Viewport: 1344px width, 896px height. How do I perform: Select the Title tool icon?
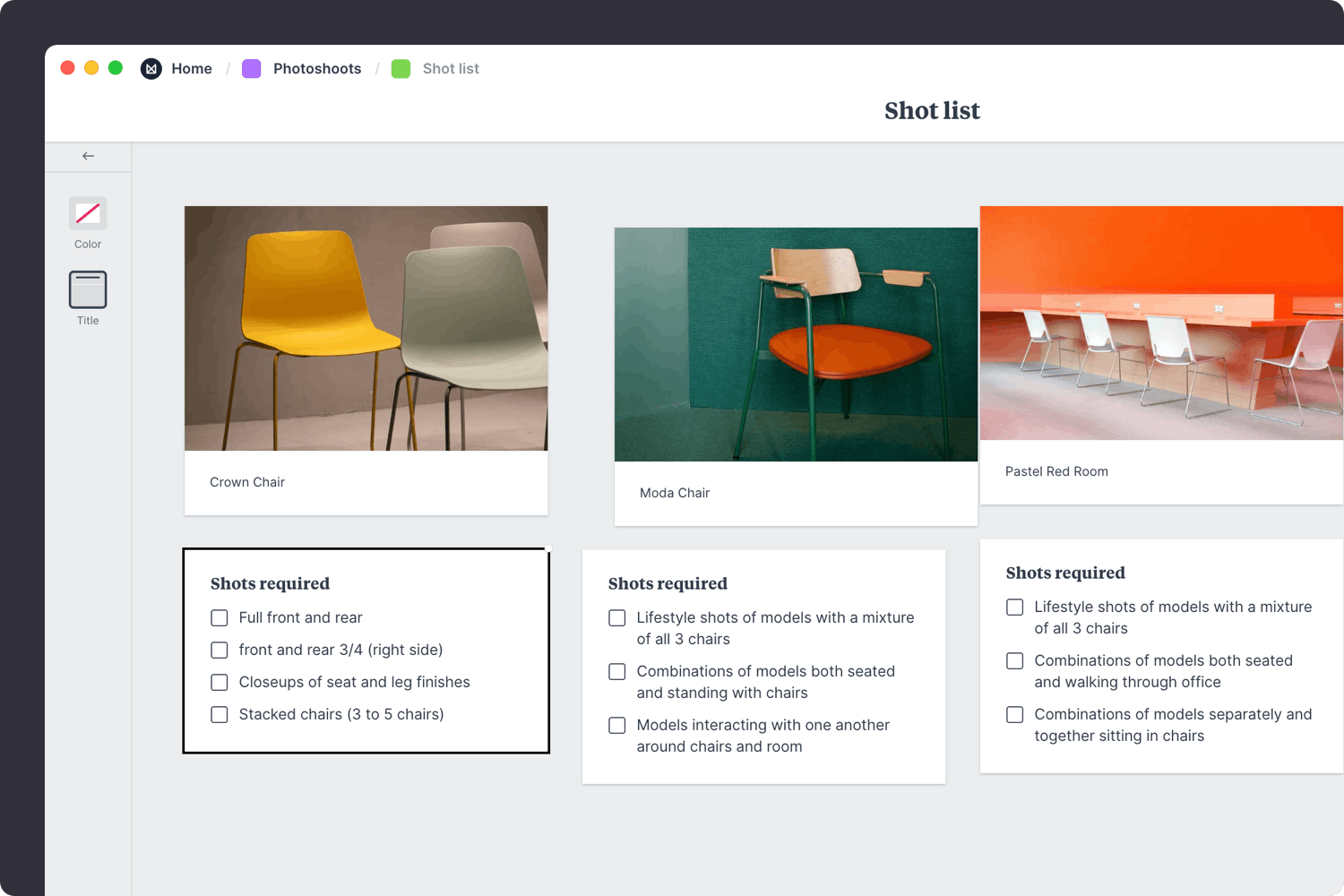tap(88, 289)
